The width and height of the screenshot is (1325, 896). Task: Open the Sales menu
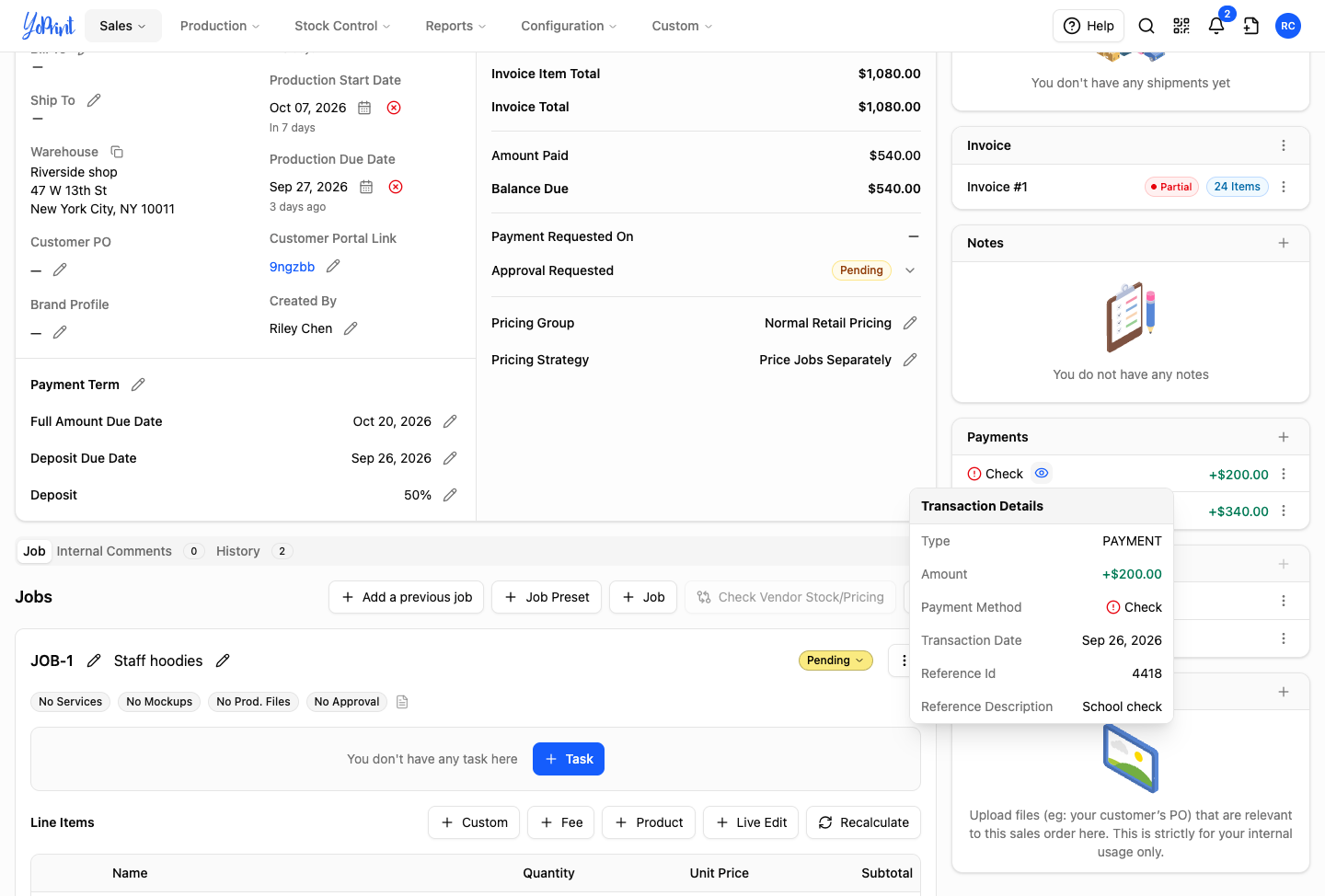(x=123, y=26)
